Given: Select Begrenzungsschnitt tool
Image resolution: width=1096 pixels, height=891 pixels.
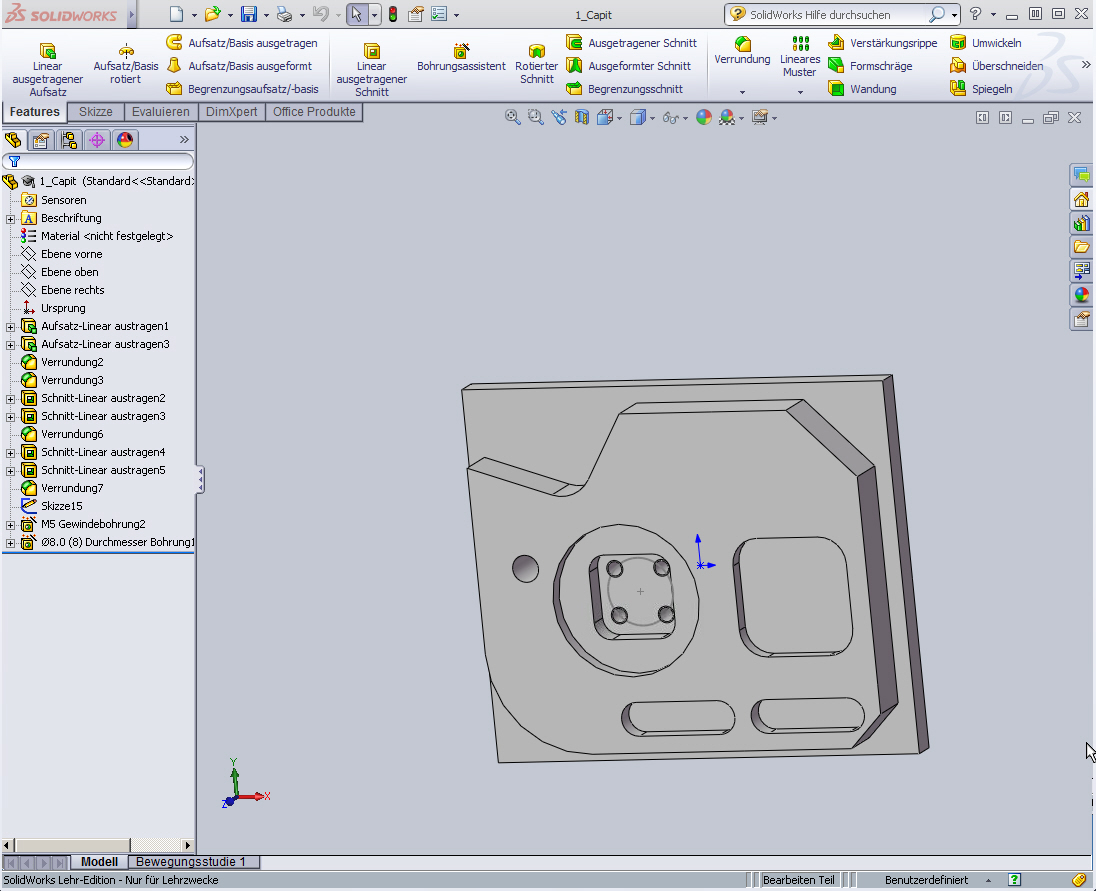Looking at the screenshot, I should click(624, 89).
